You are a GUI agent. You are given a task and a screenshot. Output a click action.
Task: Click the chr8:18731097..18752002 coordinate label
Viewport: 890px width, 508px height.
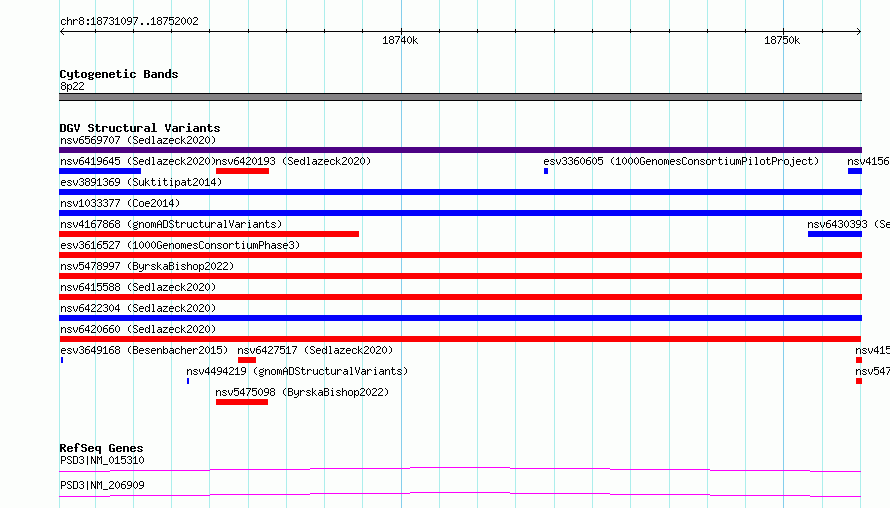(129, 21)
